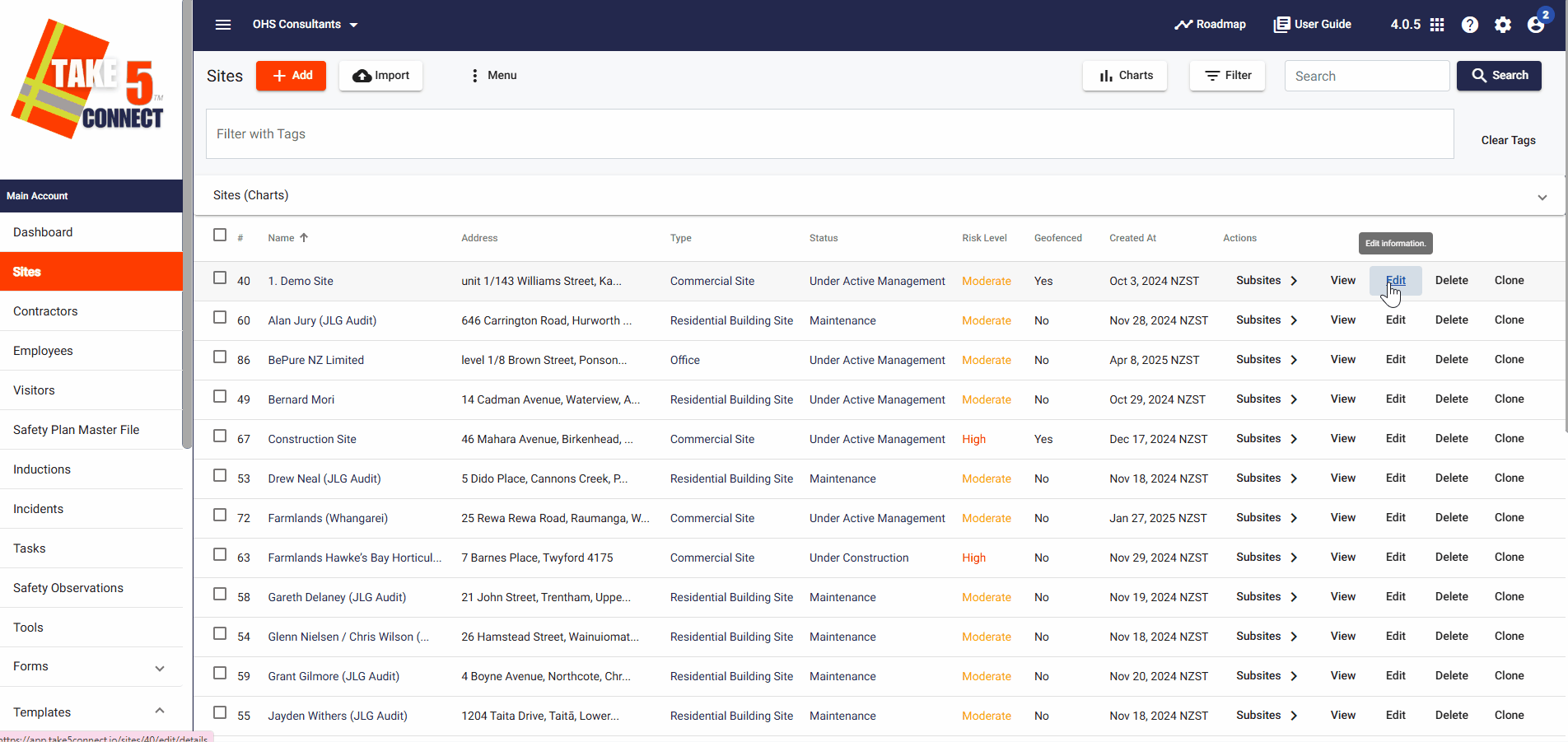Viewport: 1568px width, 742px height.
Task: Open Safety Observations sidebar item
Action: 91,588
